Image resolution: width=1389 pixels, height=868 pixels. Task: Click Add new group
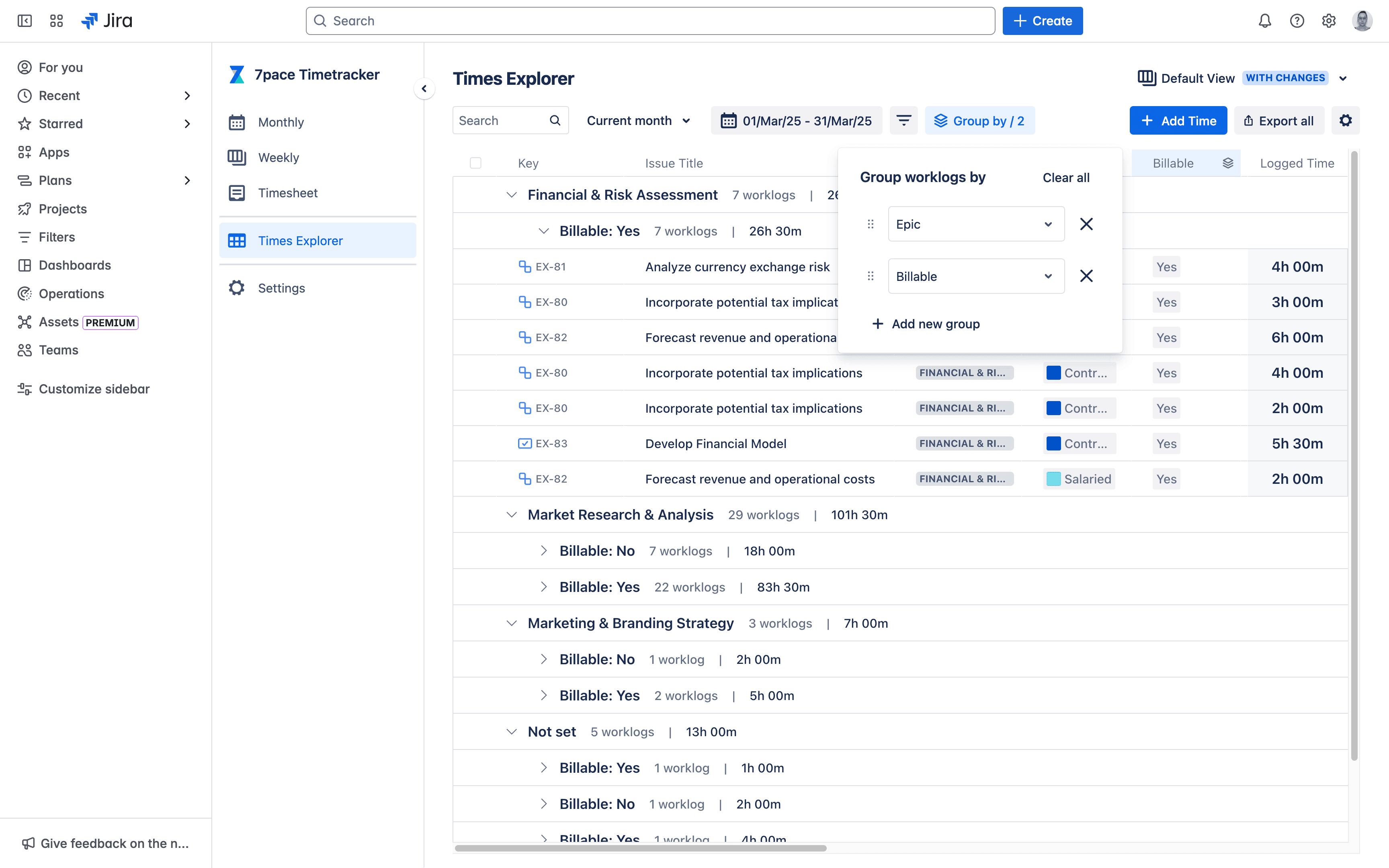click(926, 324)
